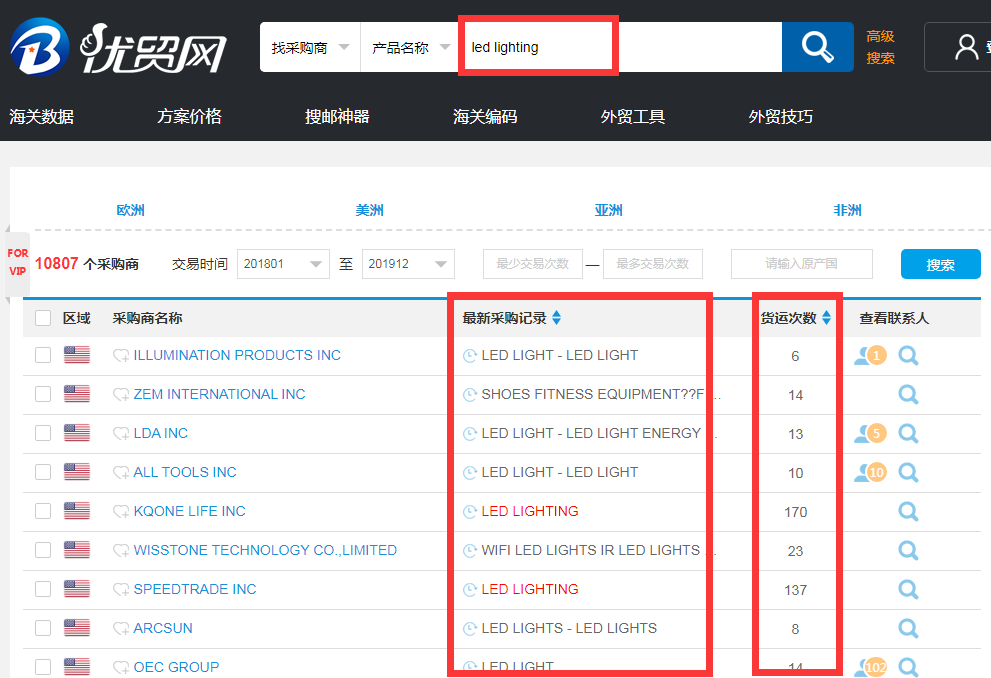Favorite KQONE LIFE INC heart icon
991x678 pixels.
tap(121, 512)
